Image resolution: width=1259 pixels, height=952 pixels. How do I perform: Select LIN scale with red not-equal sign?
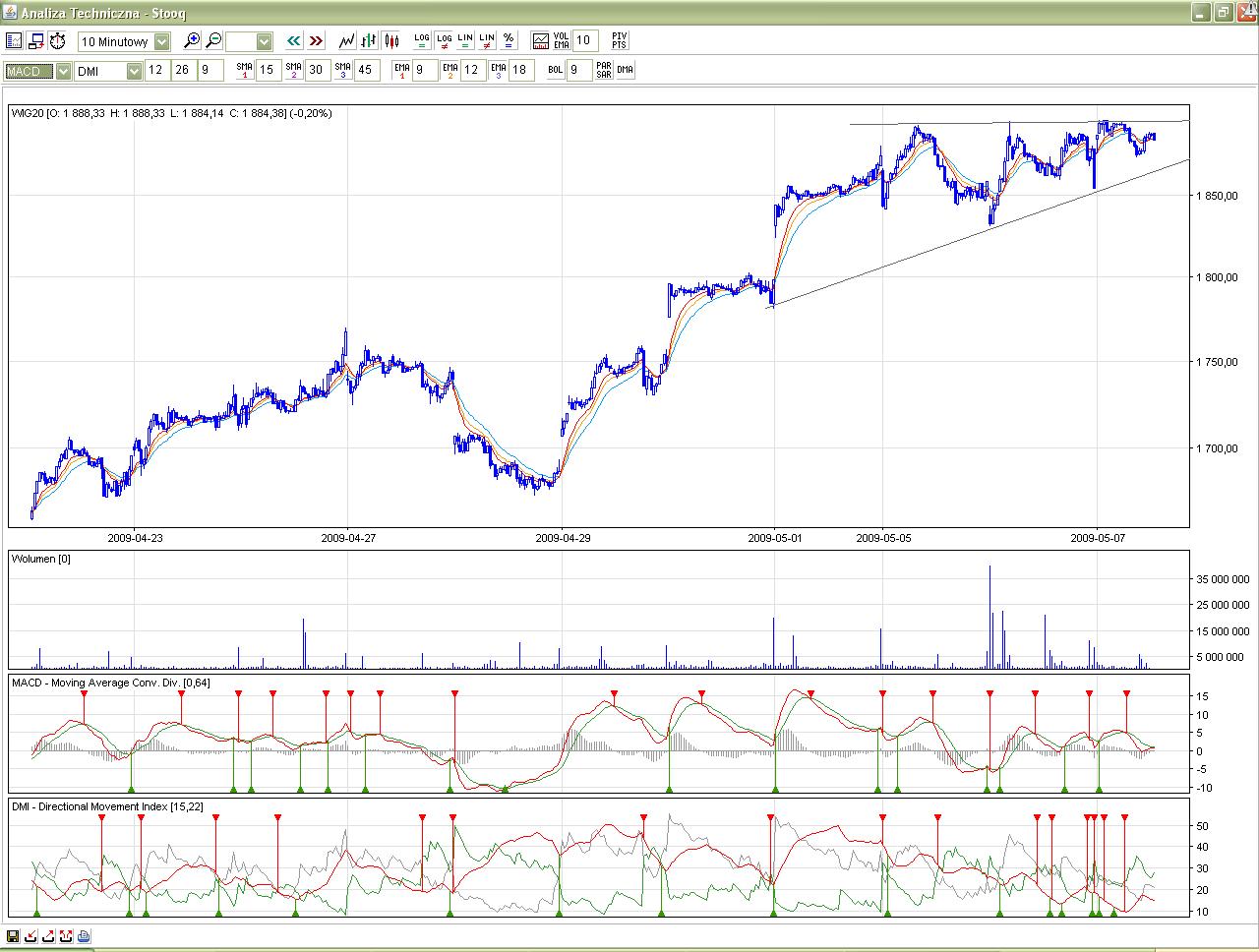(487, 41)
